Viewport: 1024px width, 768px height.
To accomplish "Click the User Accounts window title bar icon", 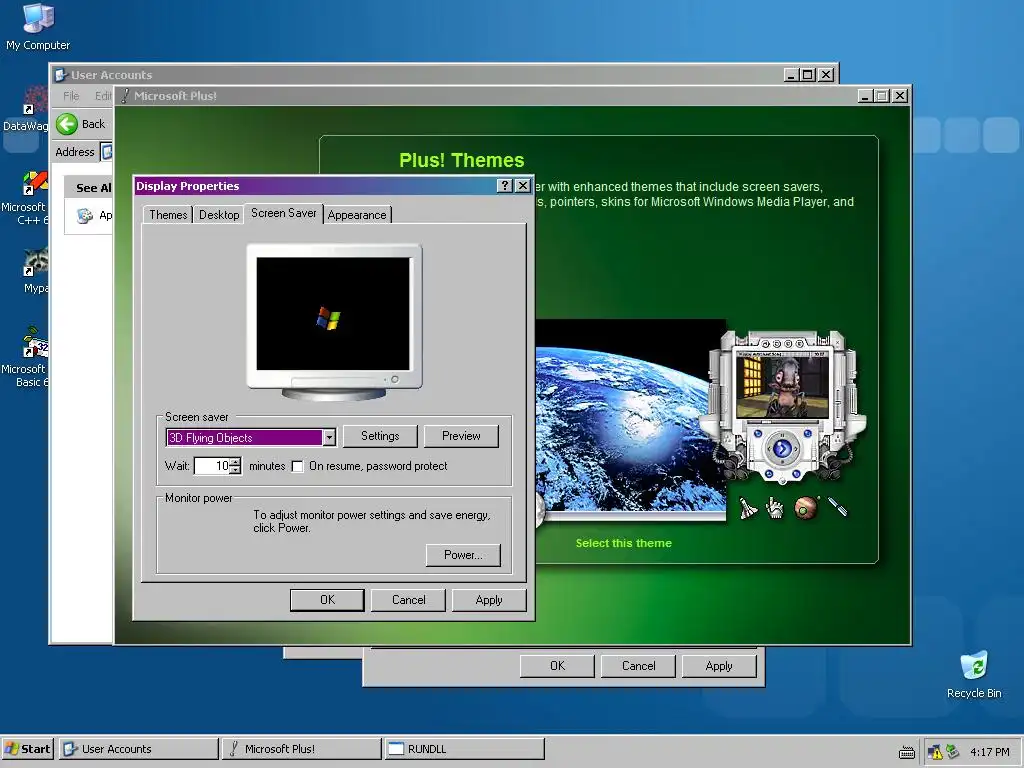I will (61, 75).
